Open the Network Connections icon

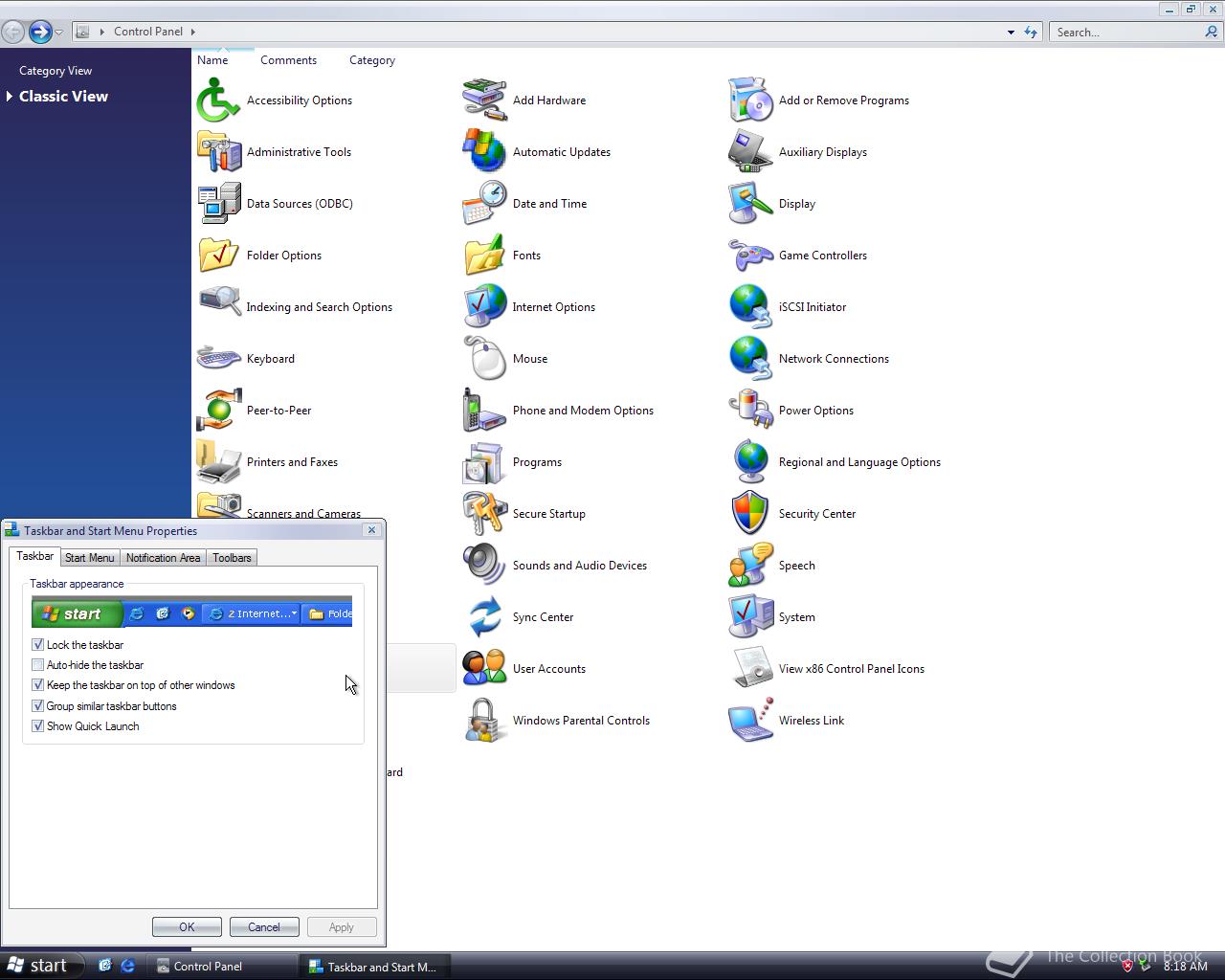click(x=751, y=359)
